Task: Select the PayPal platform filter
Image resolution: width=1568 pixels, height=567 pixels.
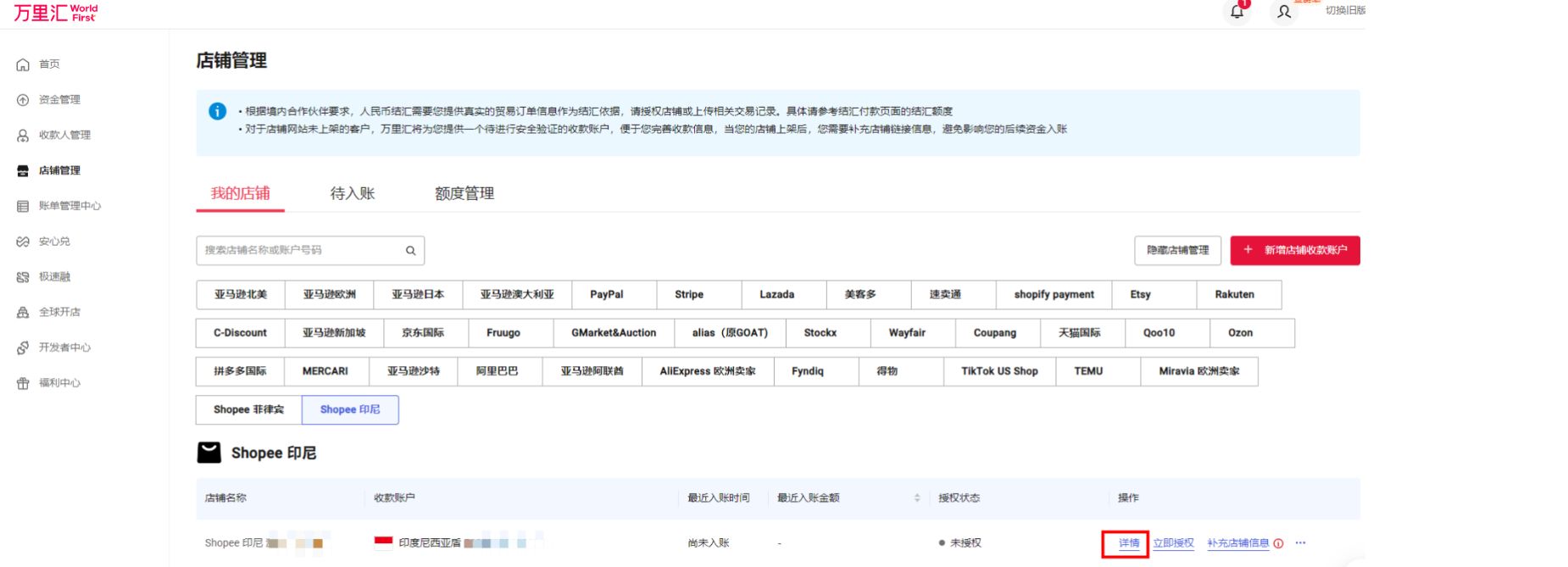Action: point(606,295)
